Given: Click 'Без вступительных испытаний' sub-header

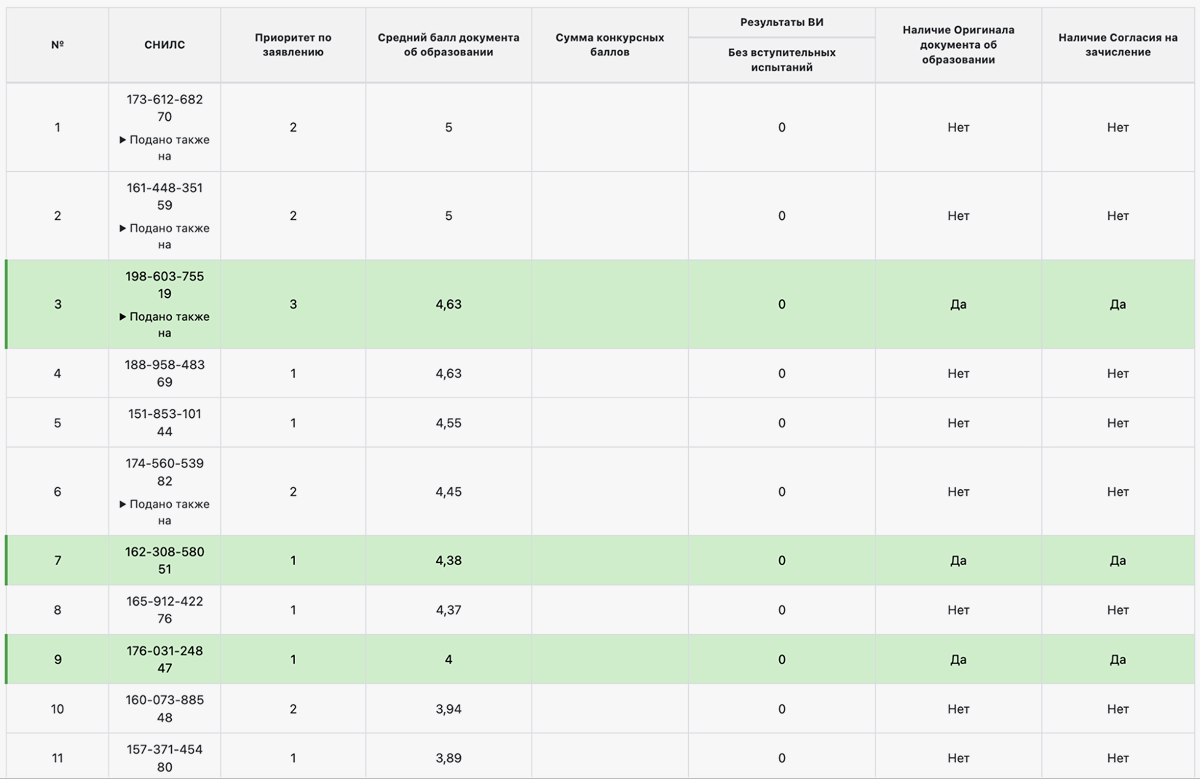Looking at the screenshot, I should [782, 60].
